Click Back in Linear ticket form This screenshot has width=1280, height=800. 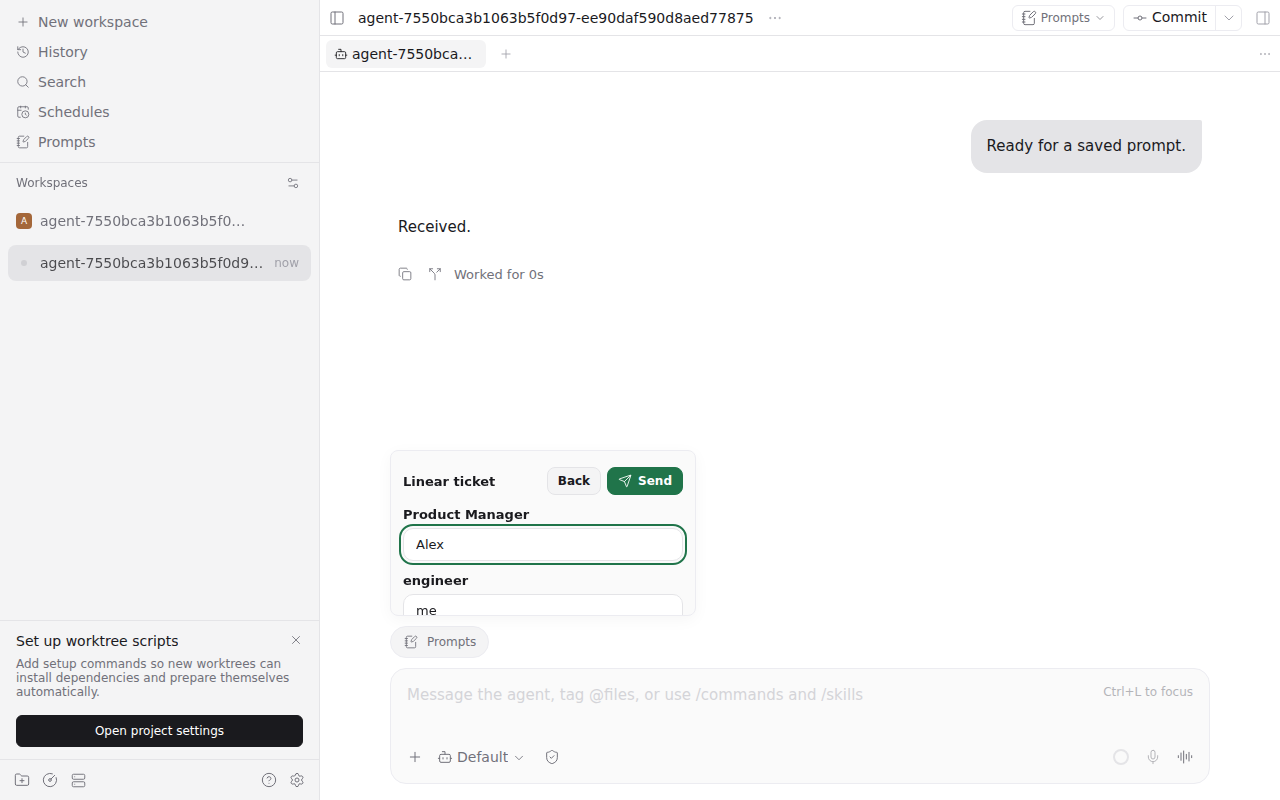(574, 481)
